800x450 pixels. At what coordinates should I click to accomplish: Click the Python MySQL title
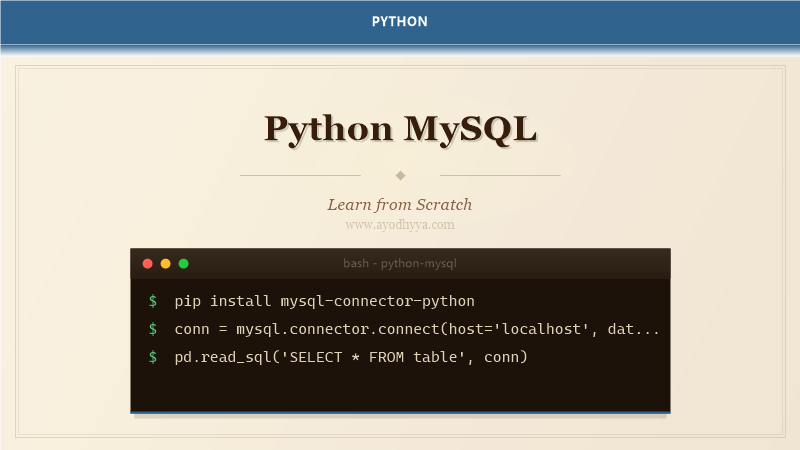click(400, 129)
